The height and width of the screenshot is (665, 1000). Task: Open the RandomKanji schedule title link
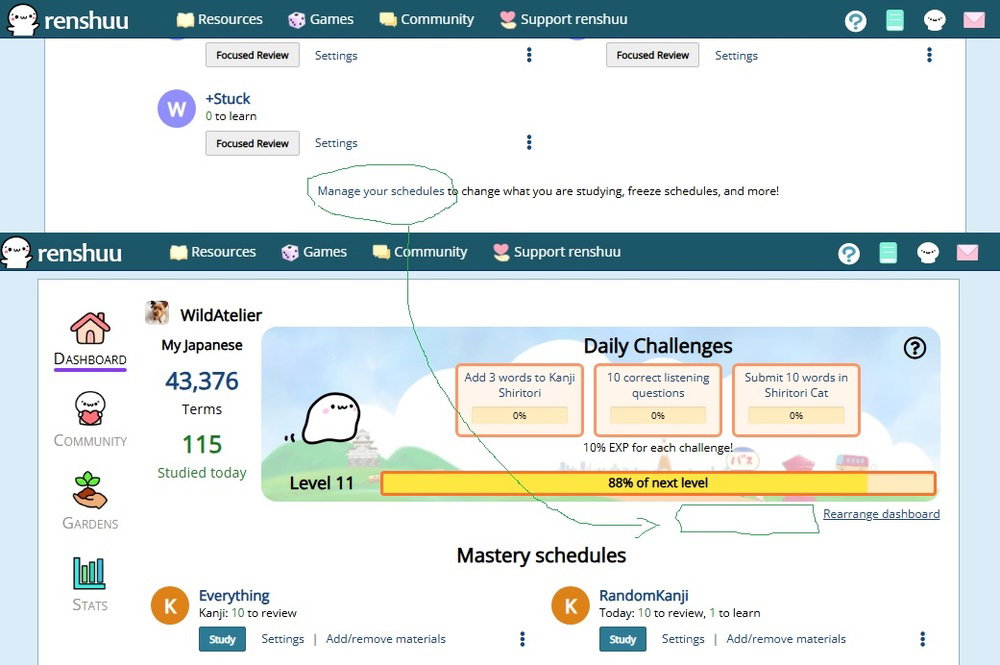643,596
